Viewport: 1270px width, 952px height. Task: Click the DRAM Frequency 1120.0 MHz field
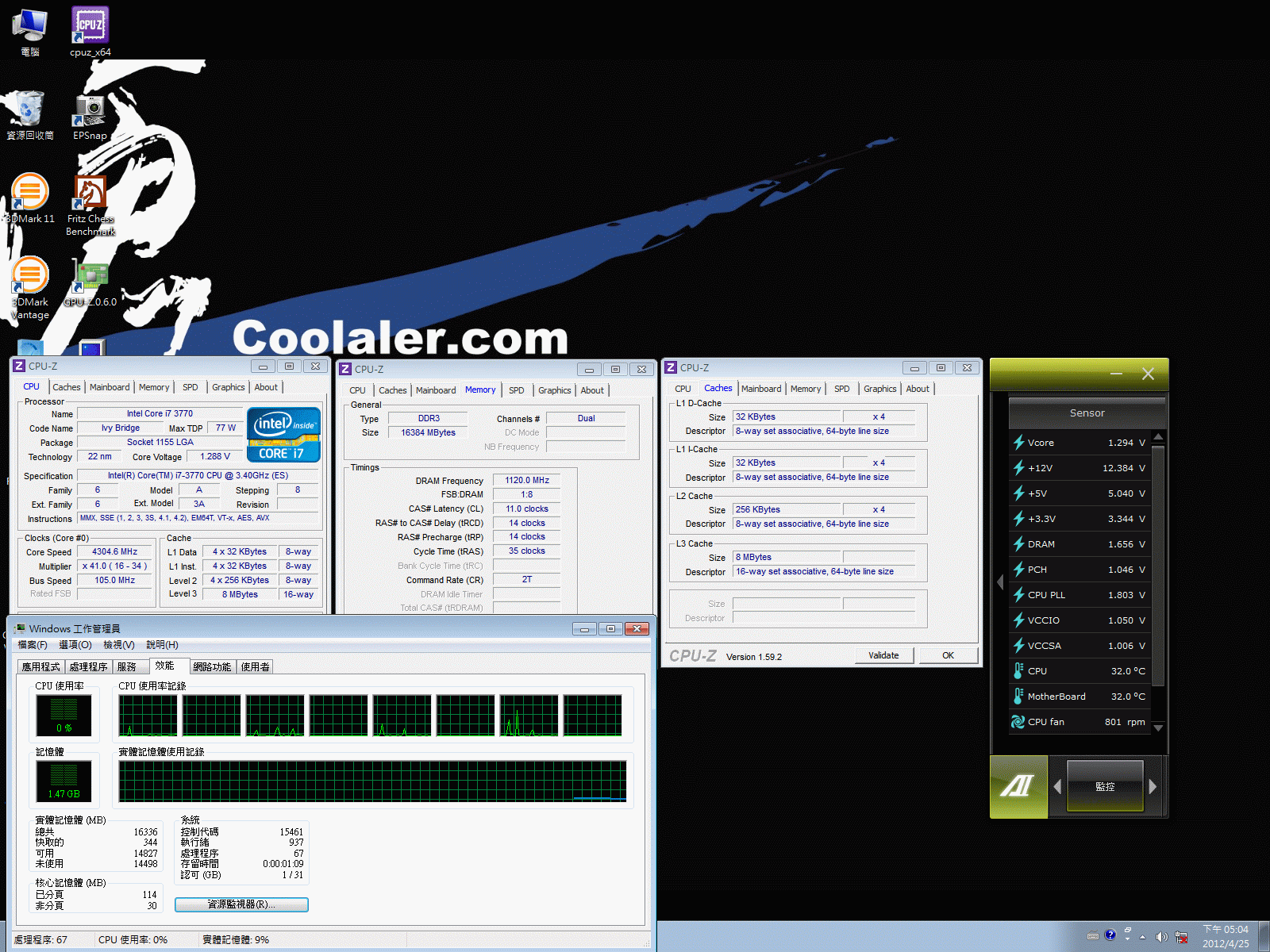pyautogui.click(x=527, y=480)
